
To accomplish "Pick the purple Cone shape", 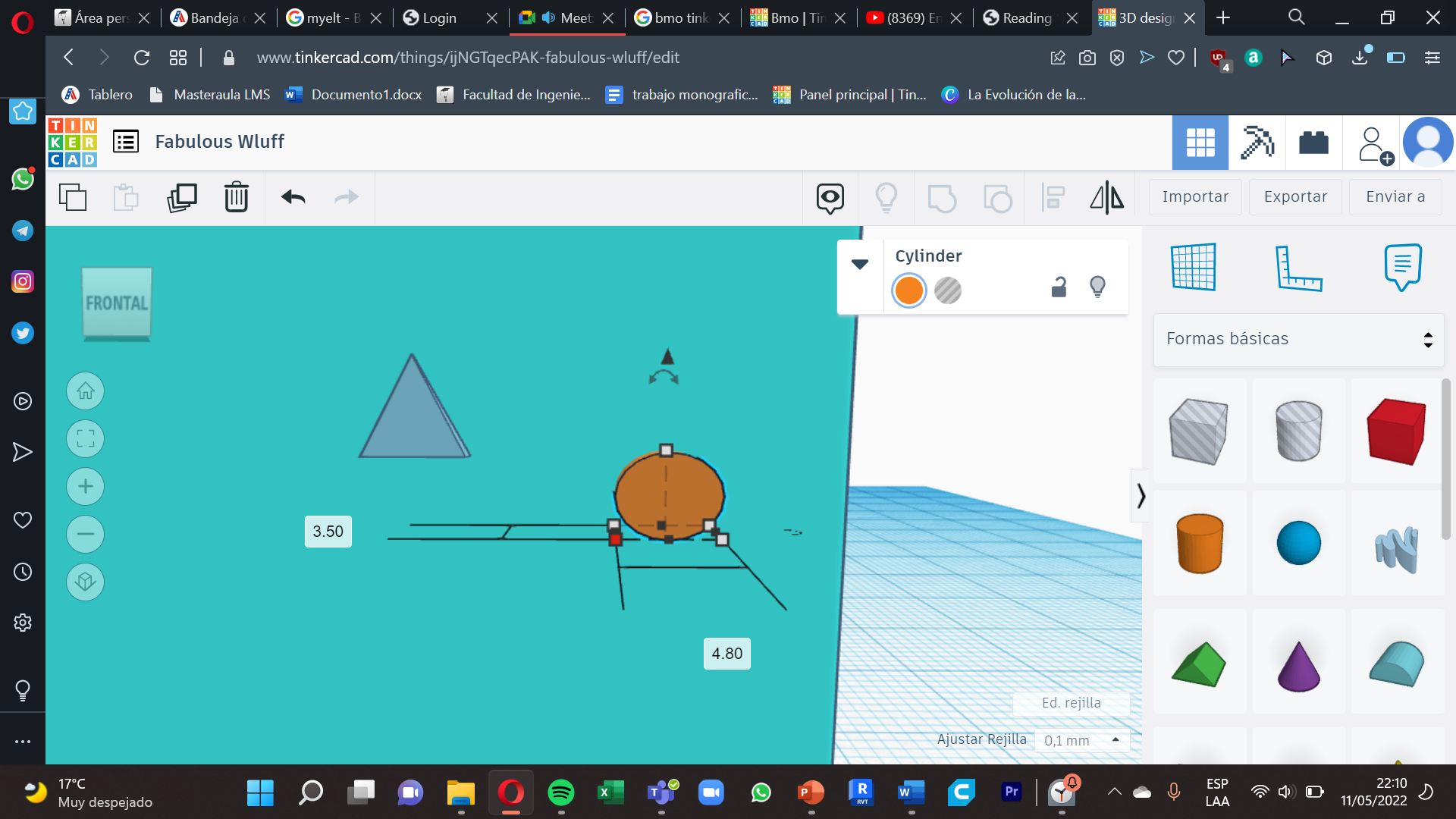I will (x=1298, y=666).
